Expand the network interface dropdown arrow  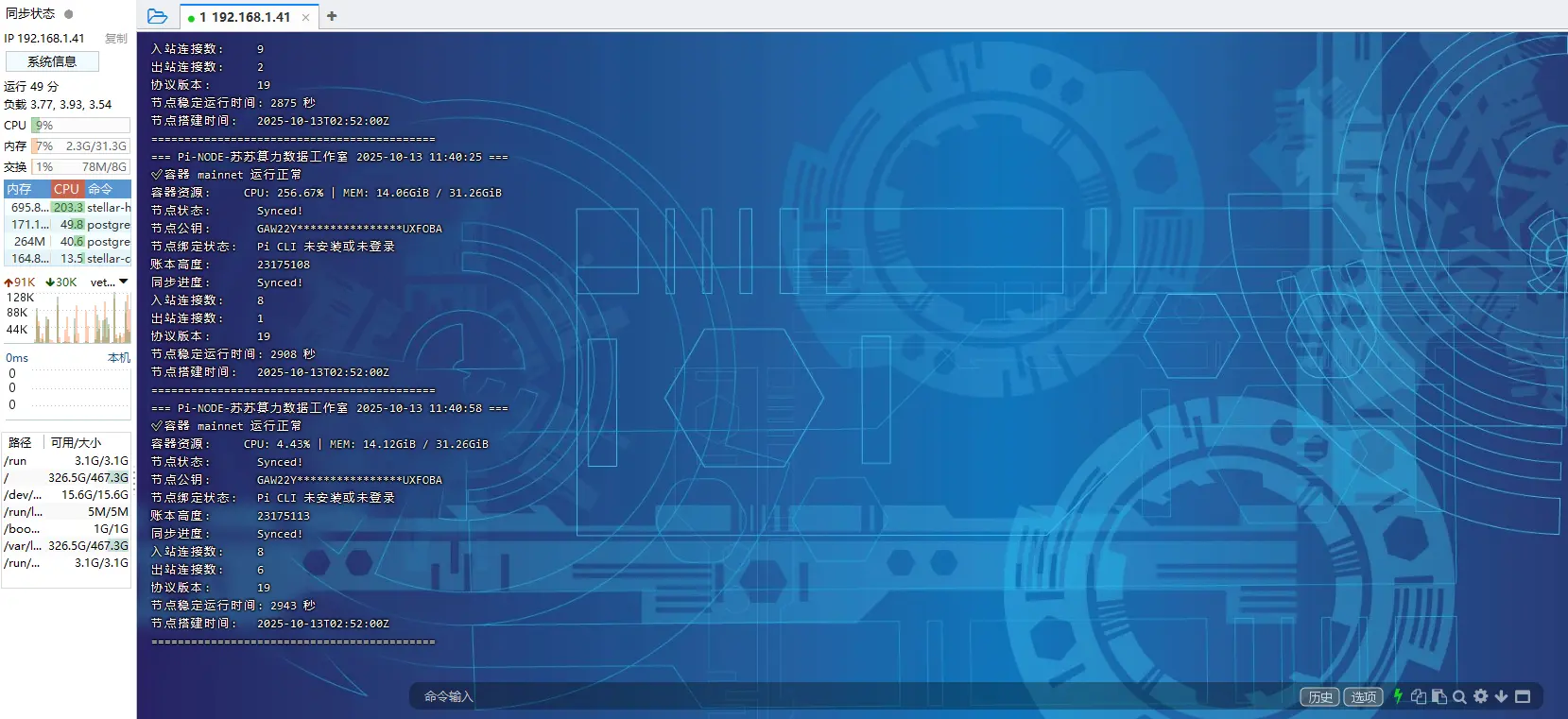pyautogui.click(x=123, y=282)
